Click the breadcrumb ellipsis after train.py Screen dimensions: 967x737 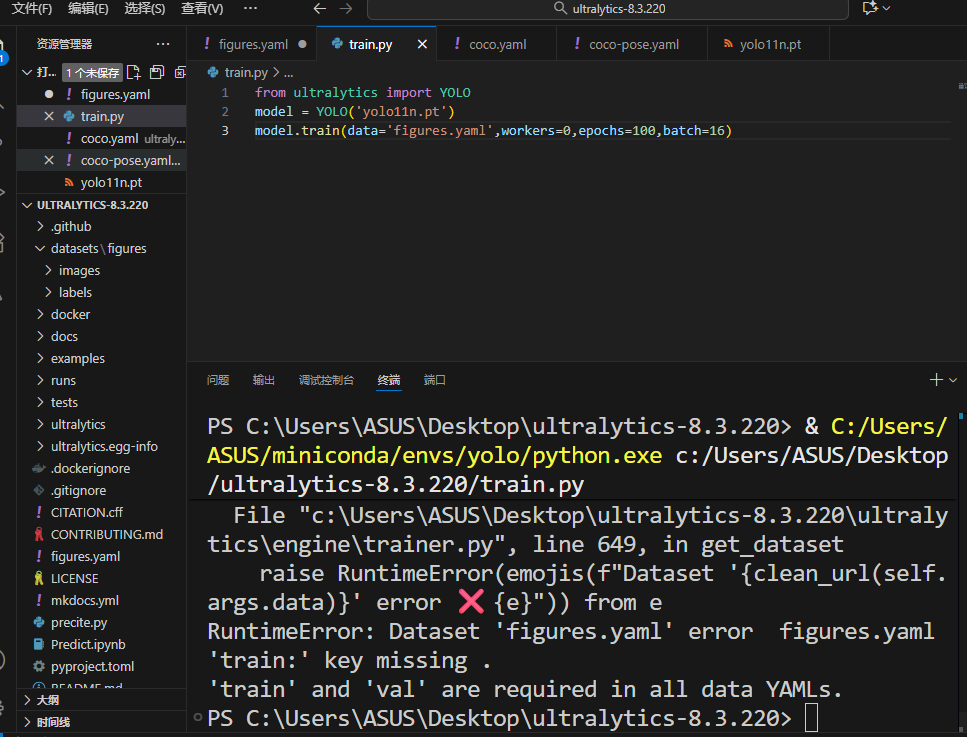click(289, 73)
